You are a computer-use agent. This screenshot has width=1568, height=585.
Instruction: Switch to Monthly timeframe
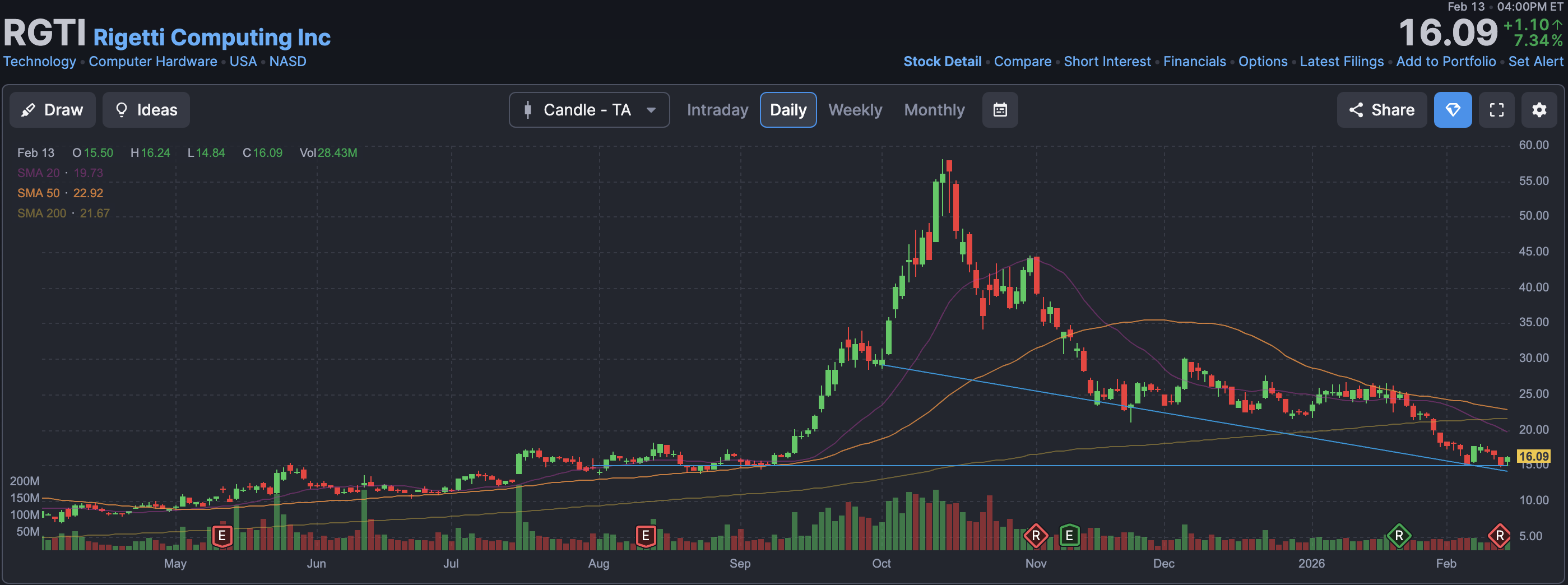[x=934, y=110]
